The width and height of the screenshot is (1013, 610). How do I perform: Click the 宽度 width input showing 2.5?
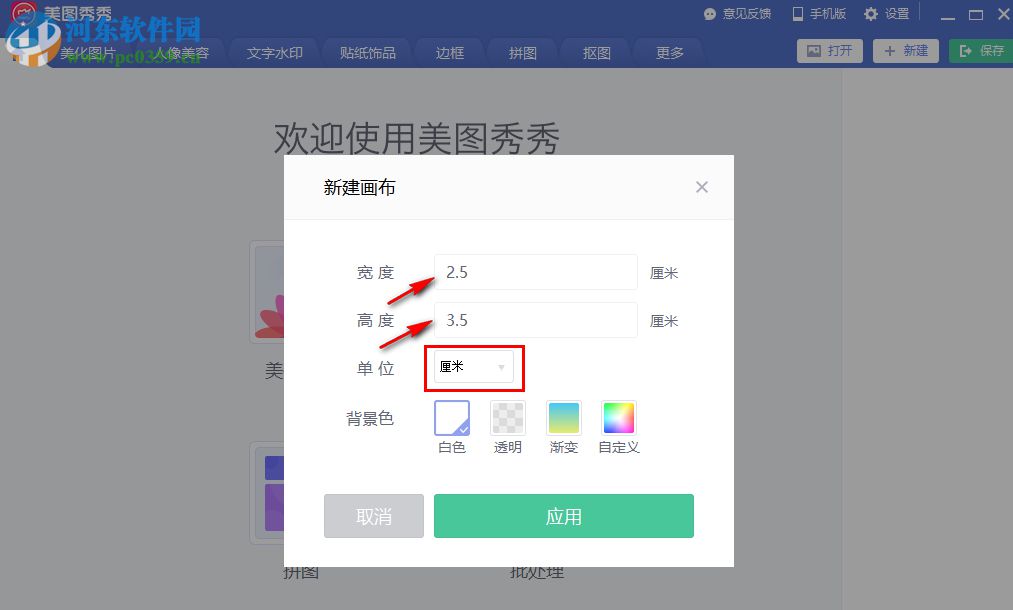pos(535,271)
